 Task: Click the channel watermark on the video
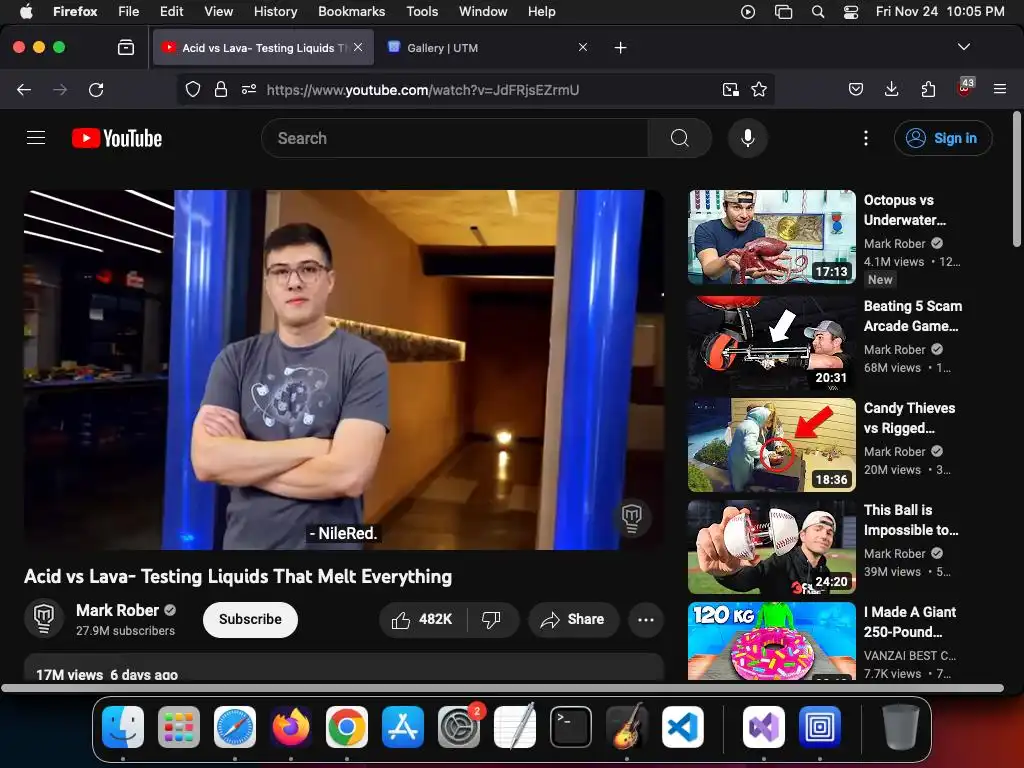point(632,517)
